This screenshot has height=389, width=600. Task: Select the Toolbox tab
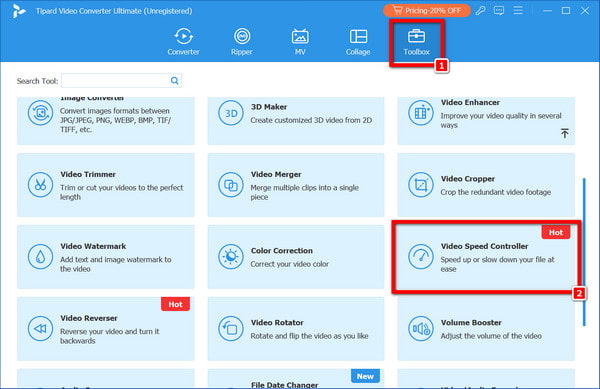[x=416, y=42]
